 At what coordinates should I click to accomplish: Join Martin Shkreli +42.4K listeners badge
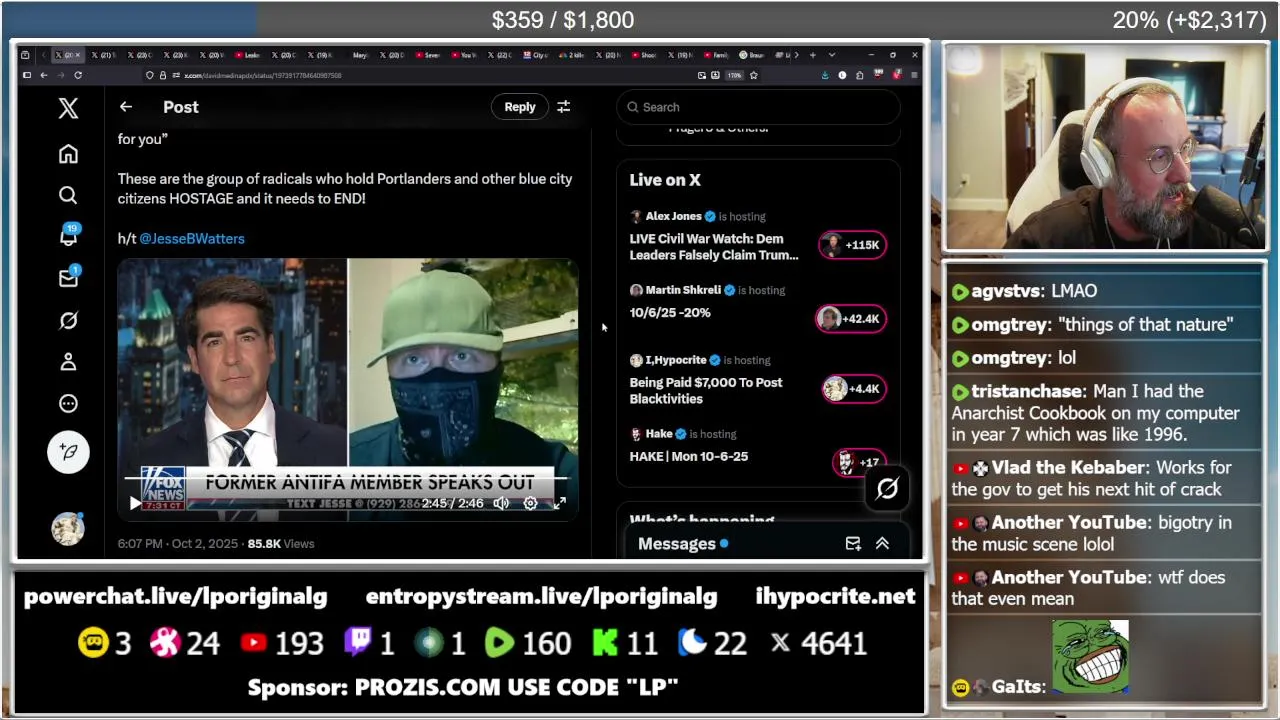tap(850, 319)
